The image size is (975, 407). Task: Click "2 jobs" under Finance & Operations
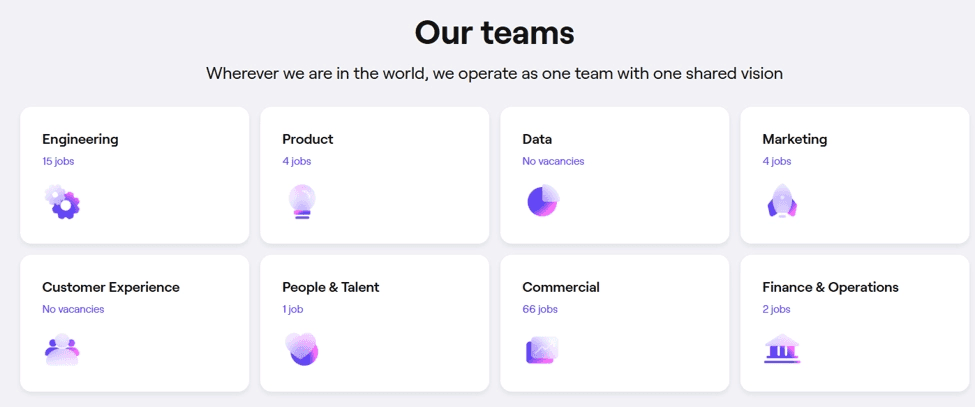[x=777, y=309]
